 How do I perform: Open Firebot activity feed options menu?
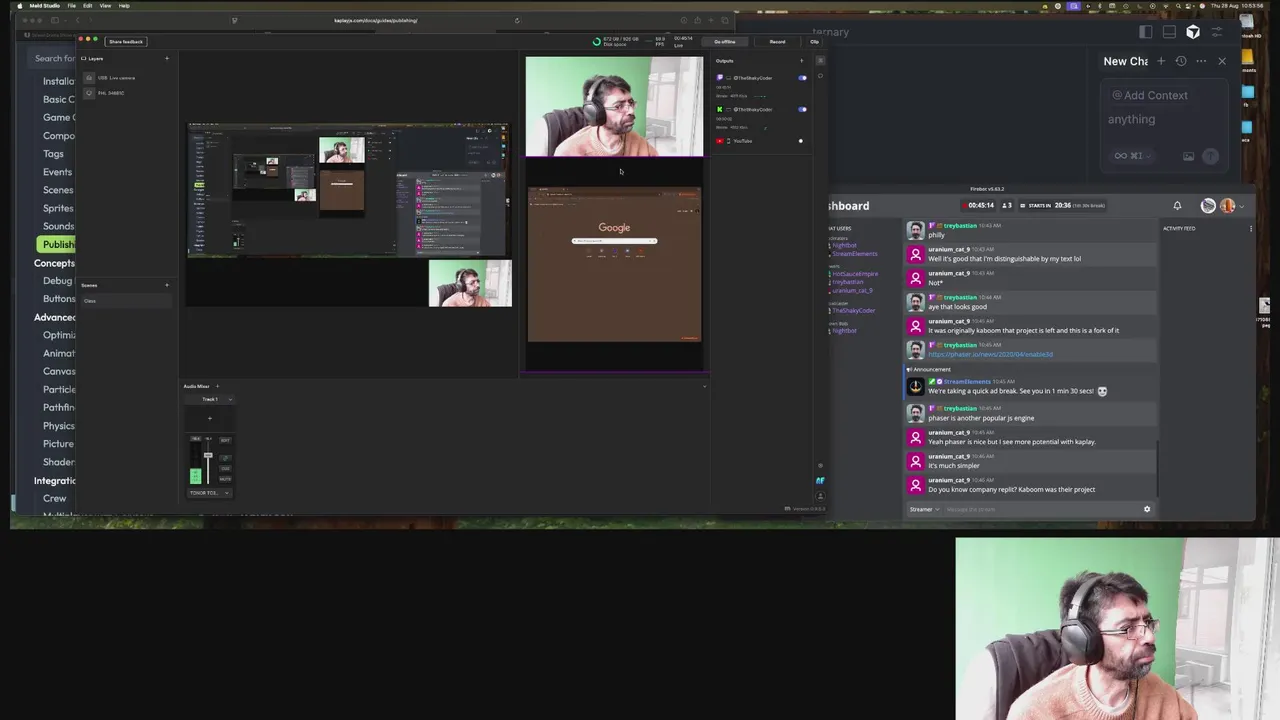coord(1250,228)
